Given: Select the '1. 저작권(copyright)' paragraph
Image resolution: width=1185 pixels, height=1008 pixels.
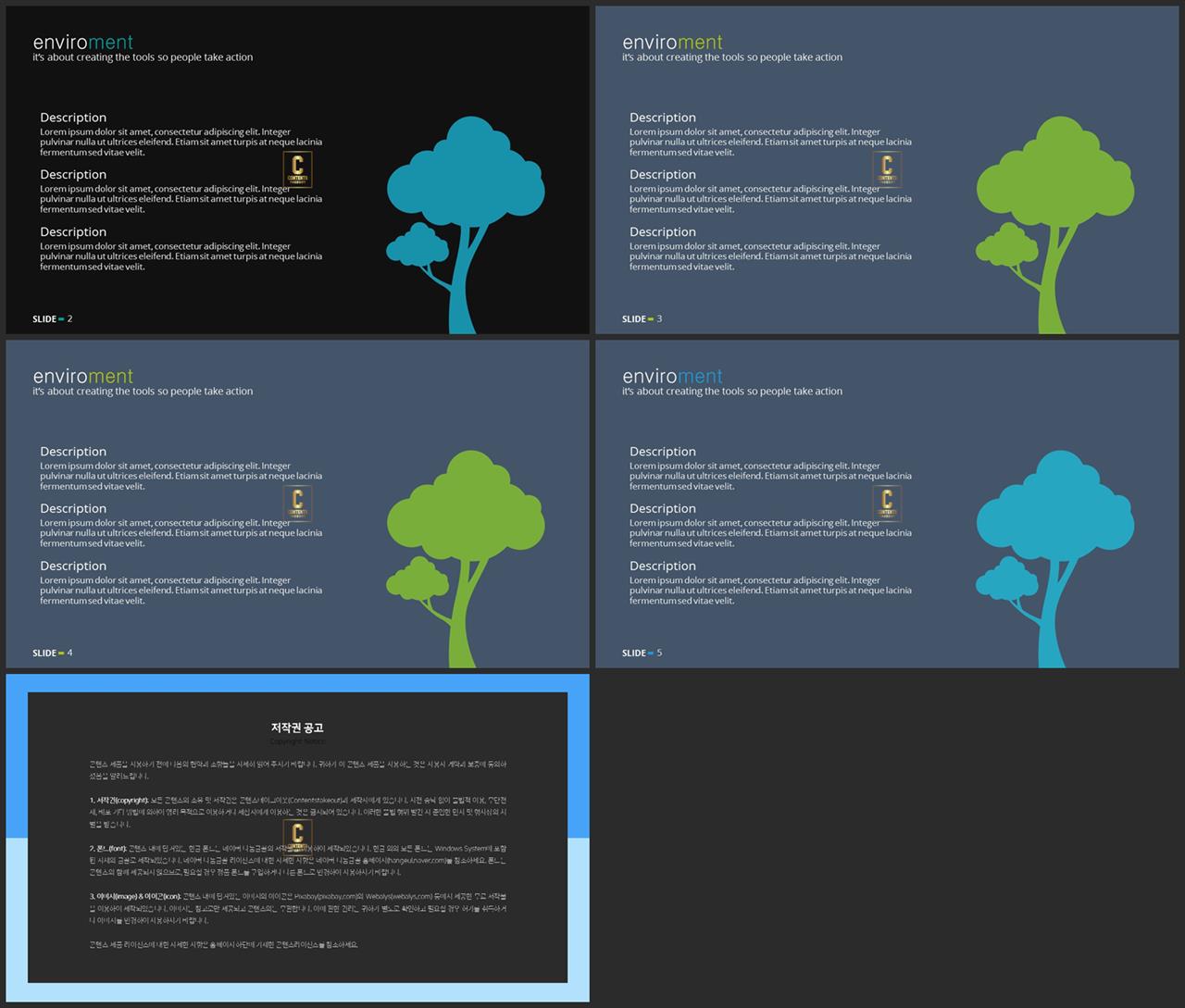Looking at the screenshot, I should [x=298, y=812].
